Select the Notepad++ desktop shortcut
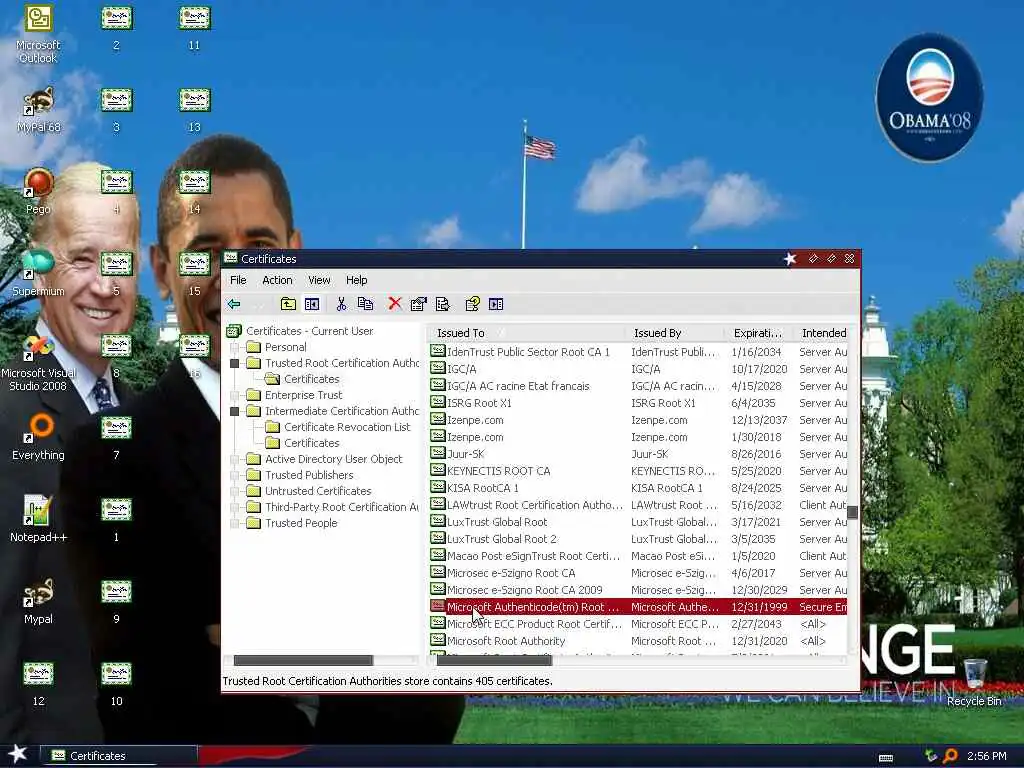The height and width of the screenshot is (768, 1024). pos(38,519)
